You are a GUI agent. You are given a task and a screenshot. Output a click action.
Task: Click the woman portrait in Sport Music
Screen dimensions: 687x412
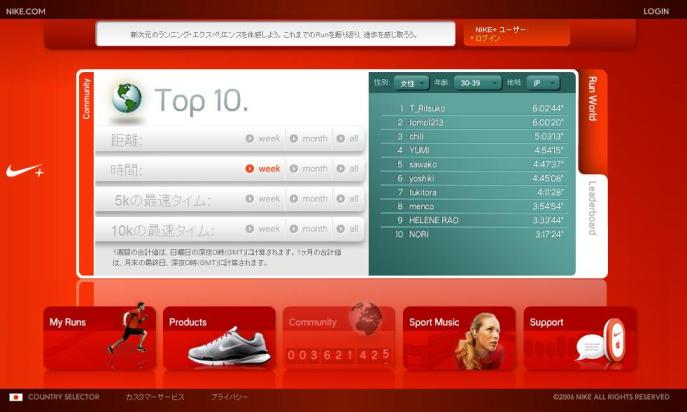pos(479,341)
